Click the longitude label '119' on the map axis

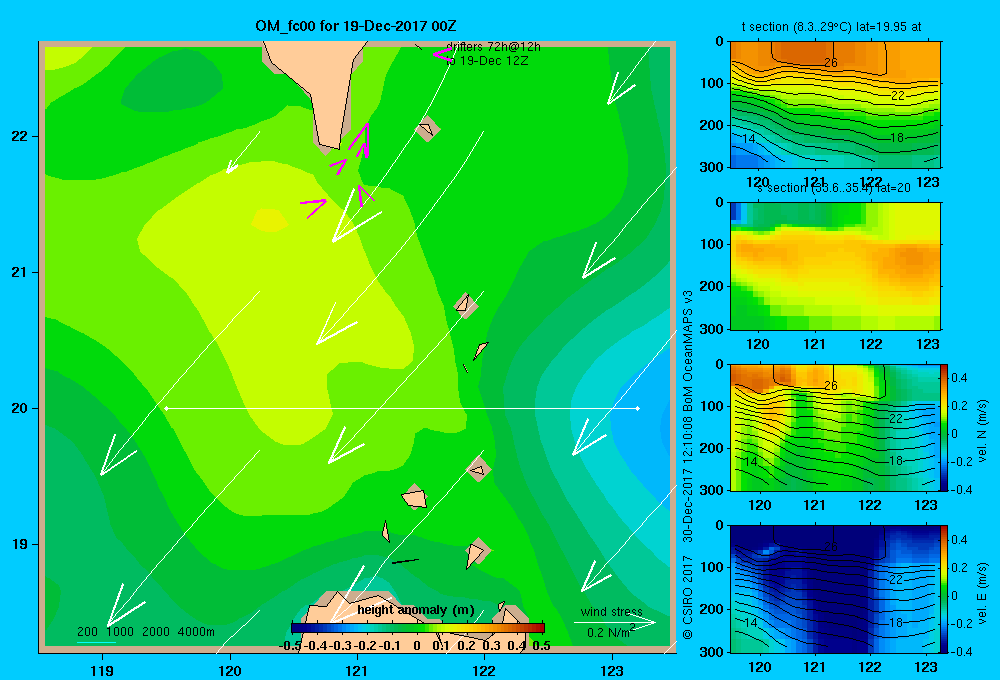tap(102, 670)
